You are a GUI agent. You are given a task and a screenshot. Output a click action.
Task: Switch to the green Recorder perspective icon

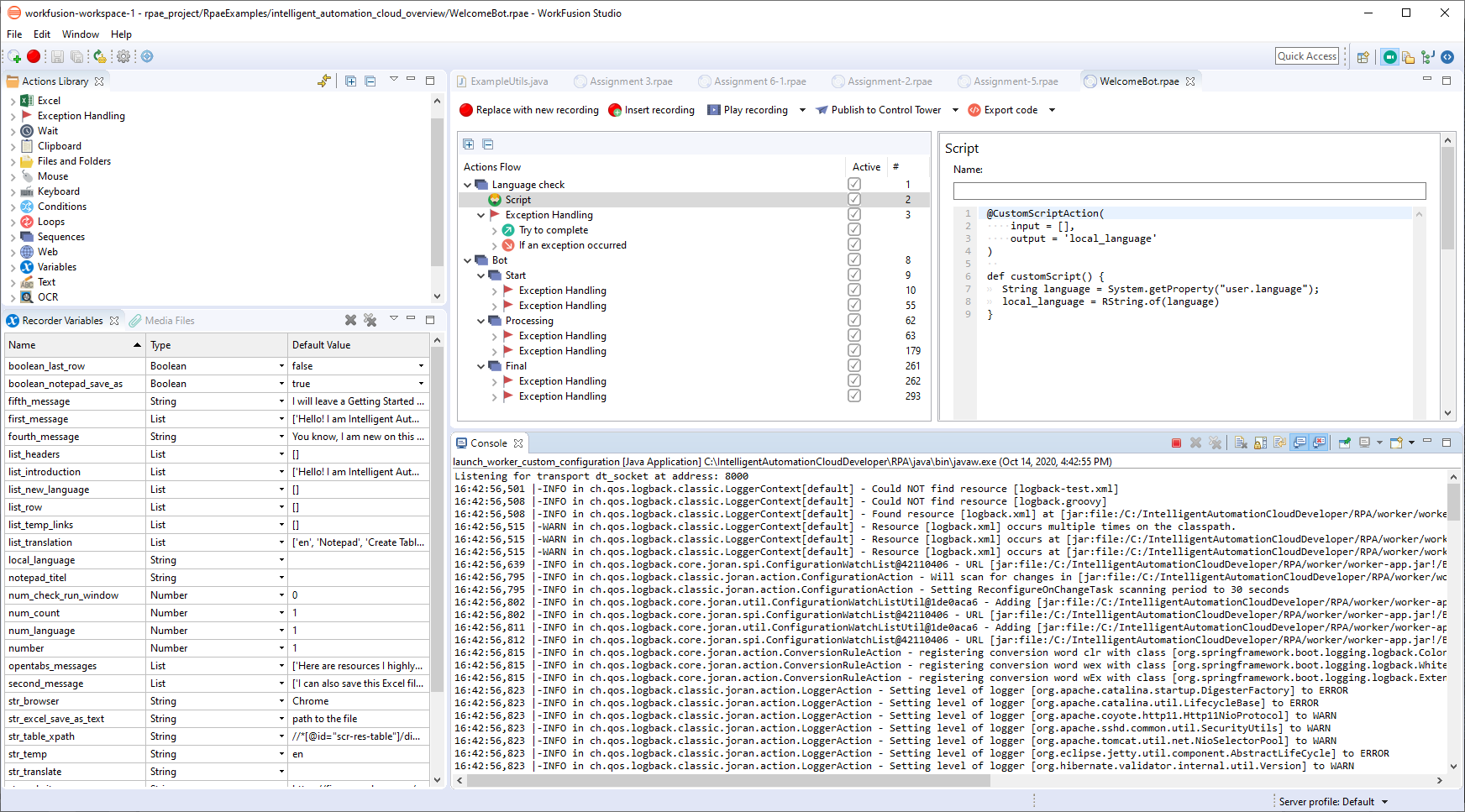1390,57
